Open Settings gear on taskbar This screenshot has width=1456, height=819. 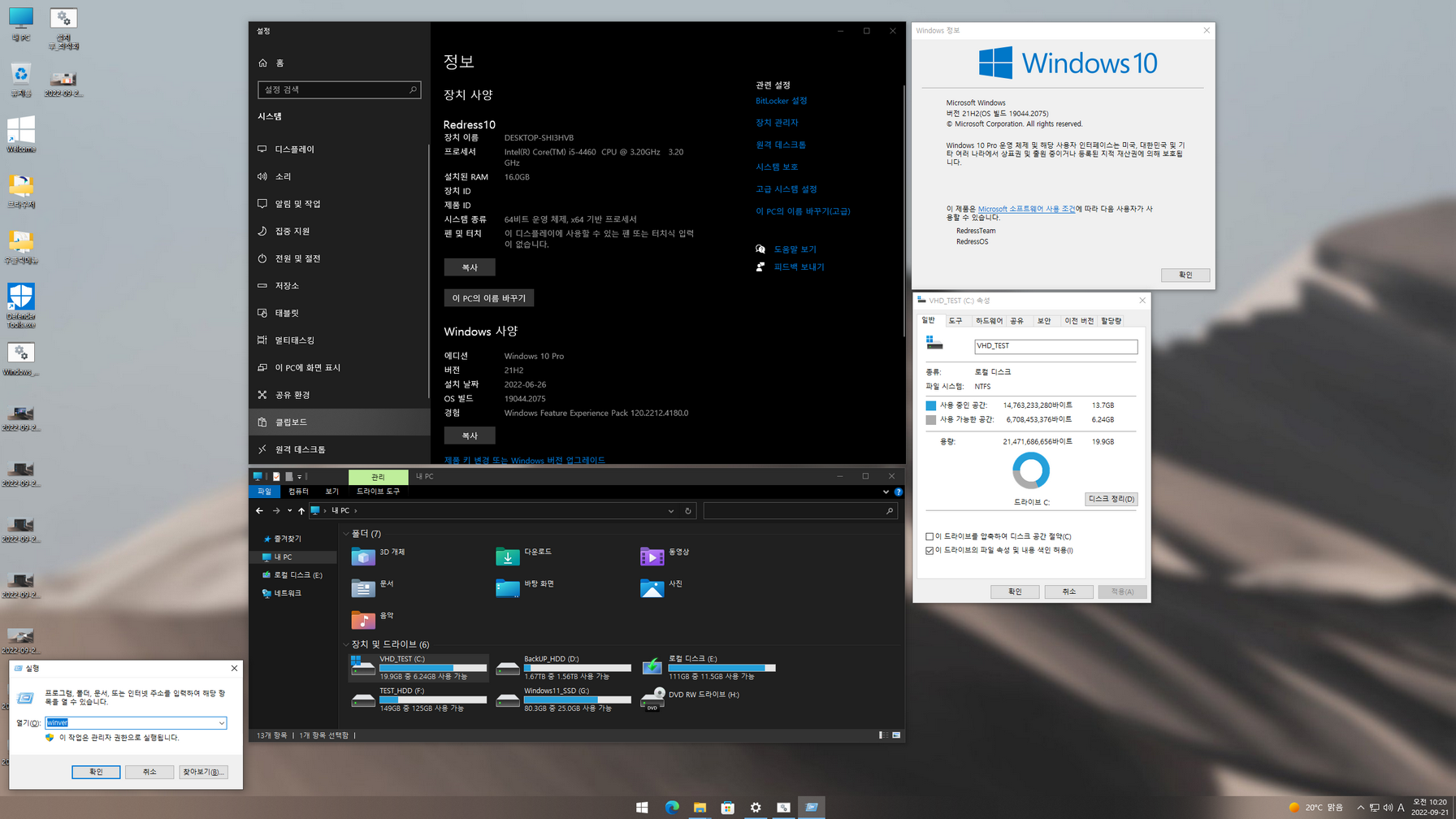[x=756, y=807]
